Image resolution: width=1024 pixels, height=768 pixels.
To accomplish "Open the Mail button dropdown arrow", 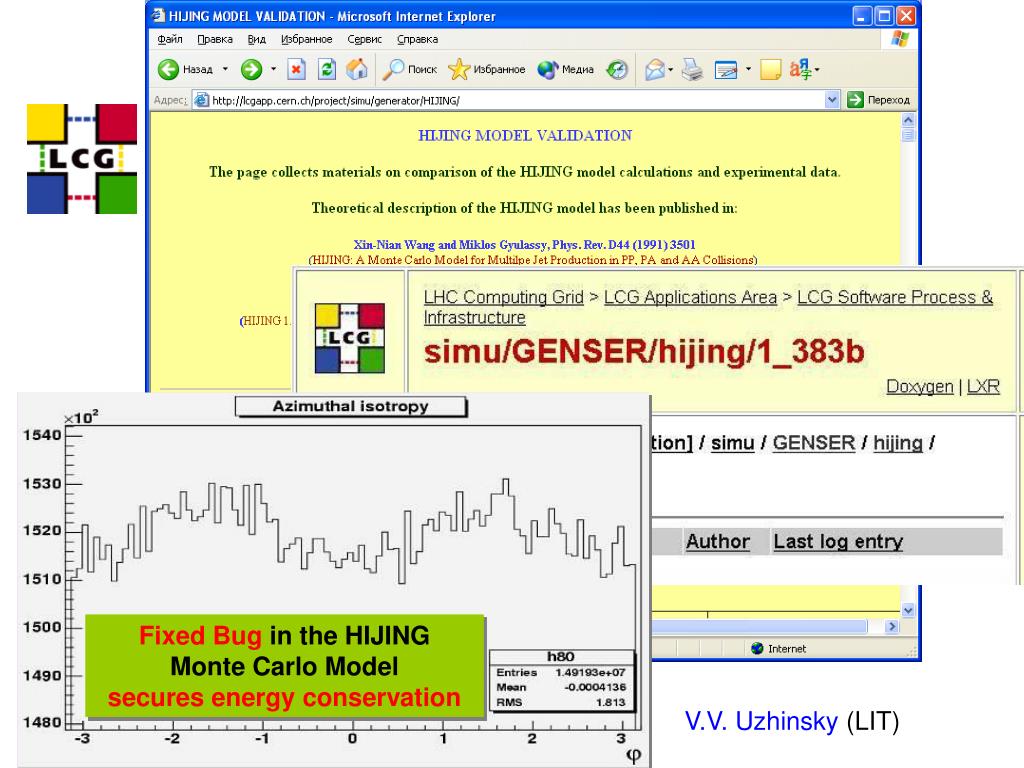I will click(671, 69).
